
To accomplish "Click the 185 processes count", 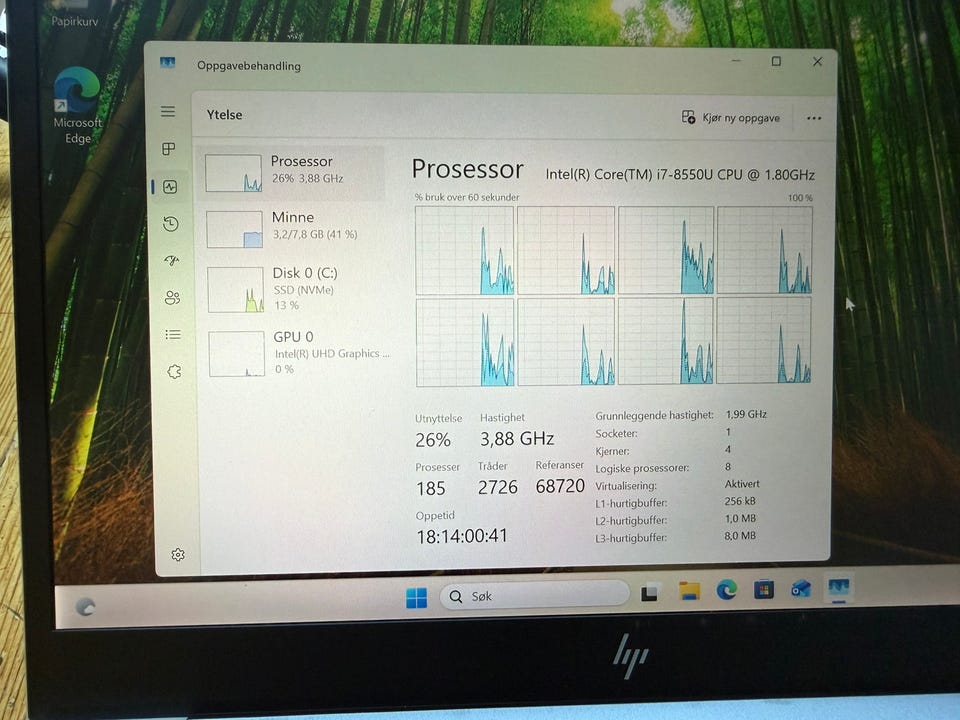I will [x=431, y=488].
